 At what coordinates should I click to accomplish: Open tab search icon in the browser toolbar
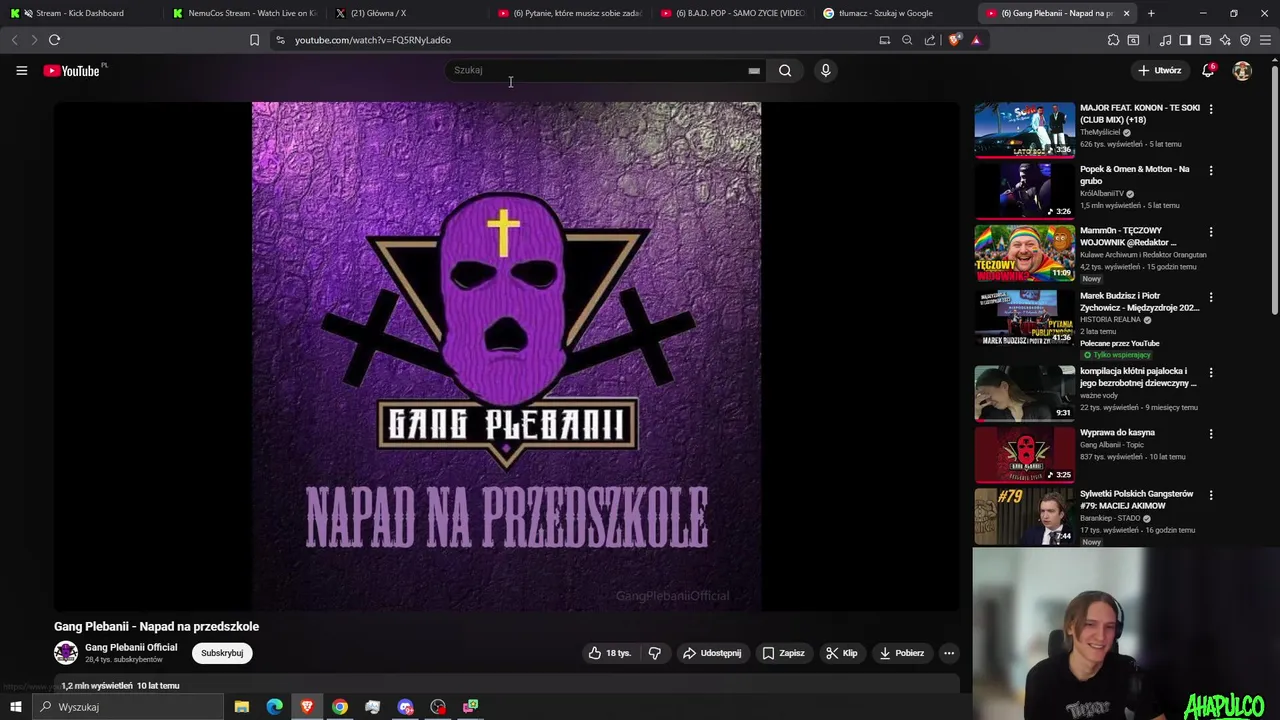click(x=1133, y=40)
